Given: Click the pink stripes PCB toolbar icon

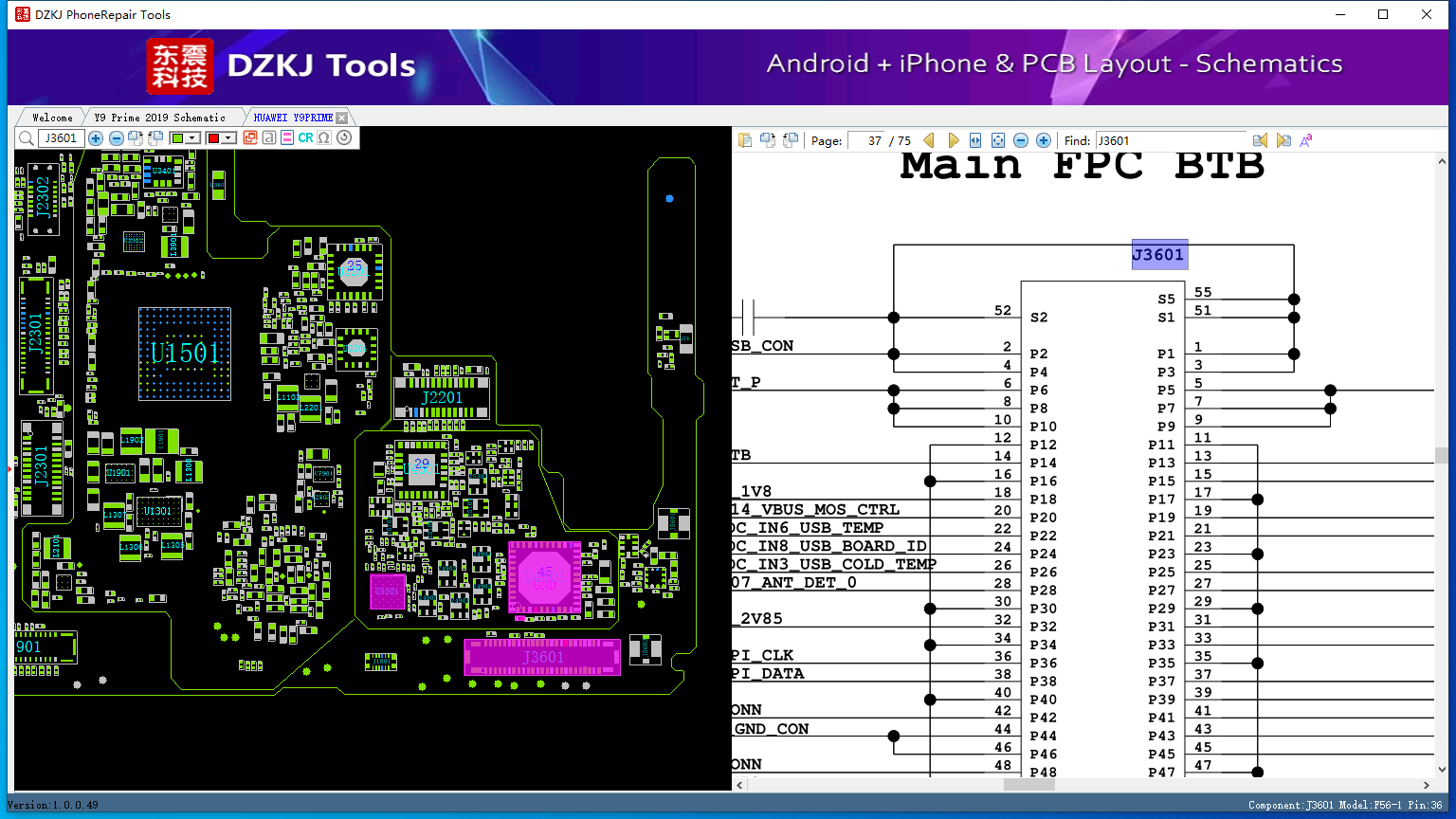Looking at the screenshot, I should pyautogui.click(x=287, y=138).
